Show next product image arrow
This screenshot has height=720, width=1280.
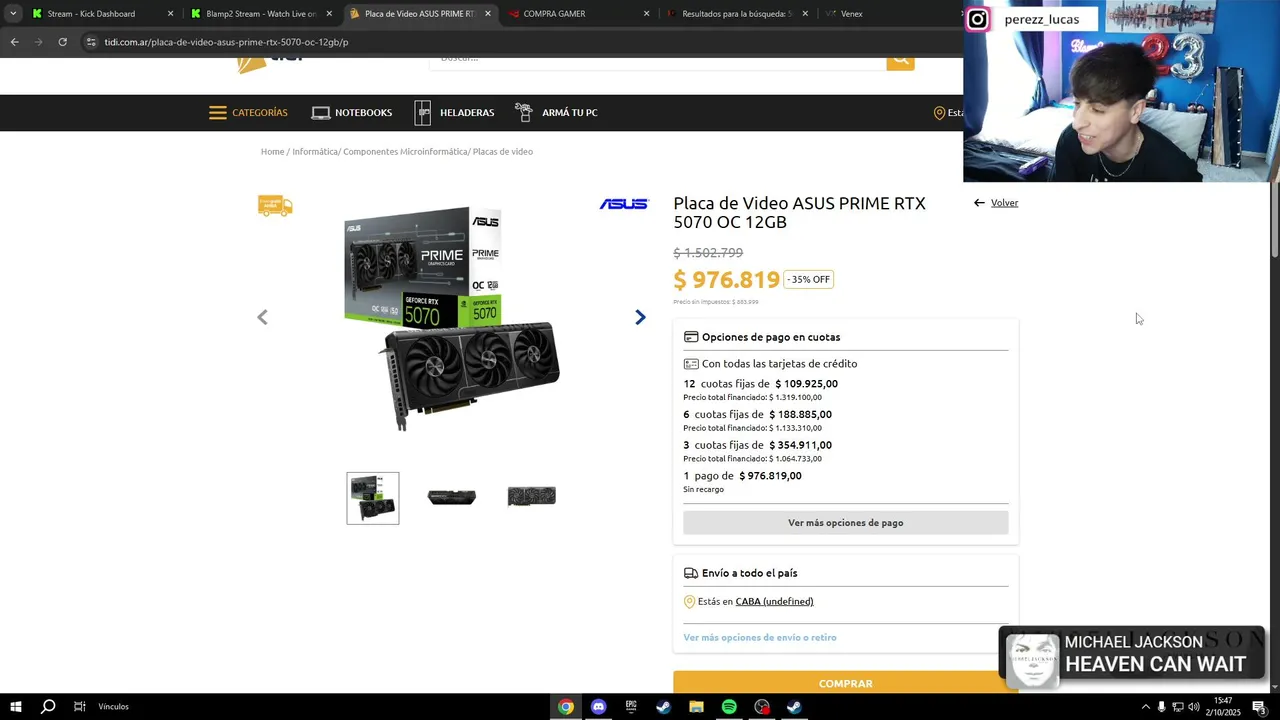click(640, 317)
